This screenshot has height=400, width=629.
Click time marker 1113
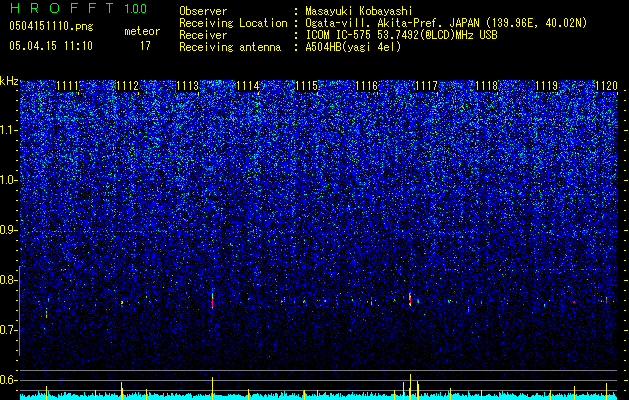click(187, 86)
